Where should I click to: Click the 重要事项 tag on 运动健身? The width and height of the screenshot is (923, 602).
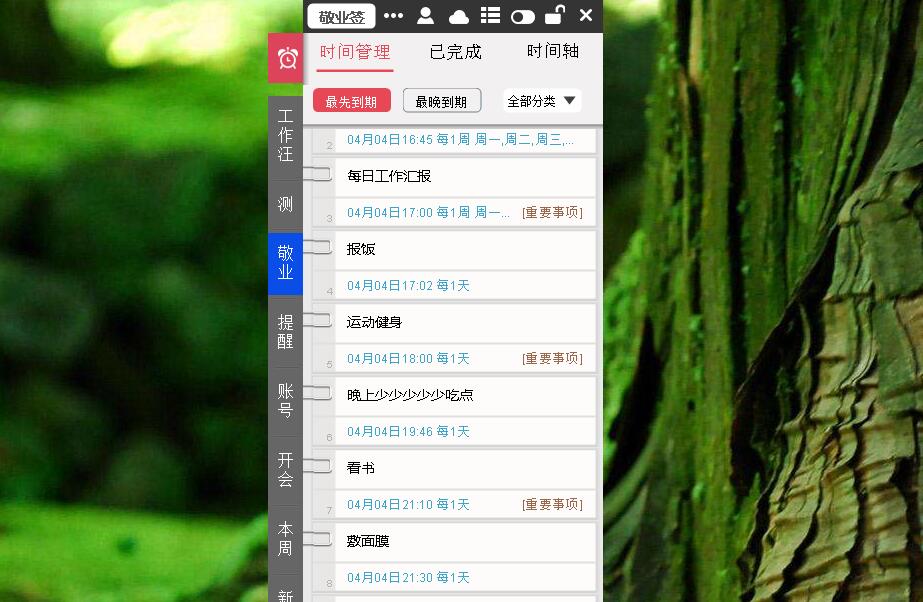point(552,358)
